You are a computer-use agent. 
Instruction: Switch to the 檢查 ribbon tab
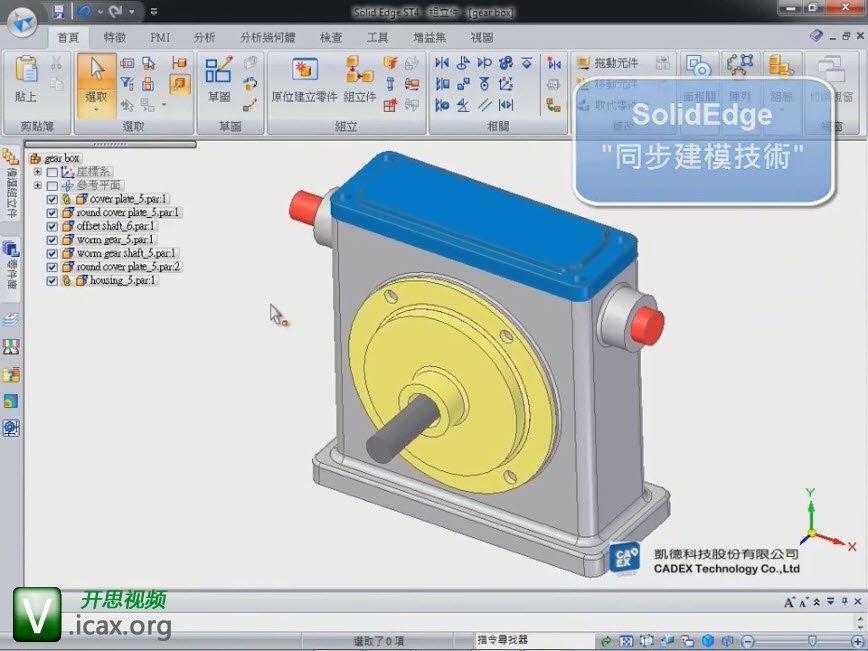pyautogui.click(x=331, y=38)
